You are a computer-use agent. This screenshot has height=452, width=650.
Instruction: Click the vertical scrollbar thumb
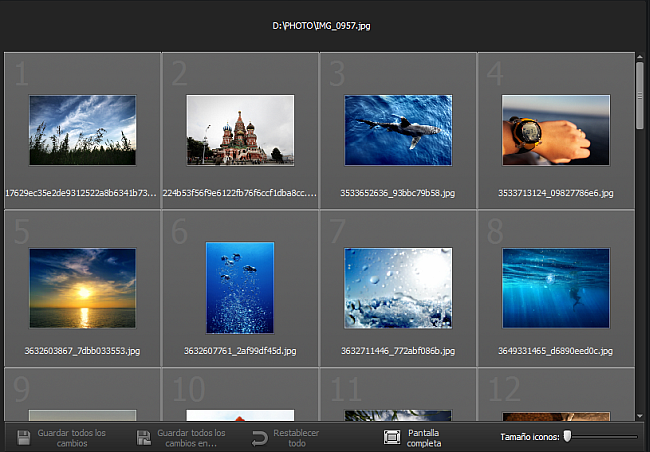tap(640, 95)
